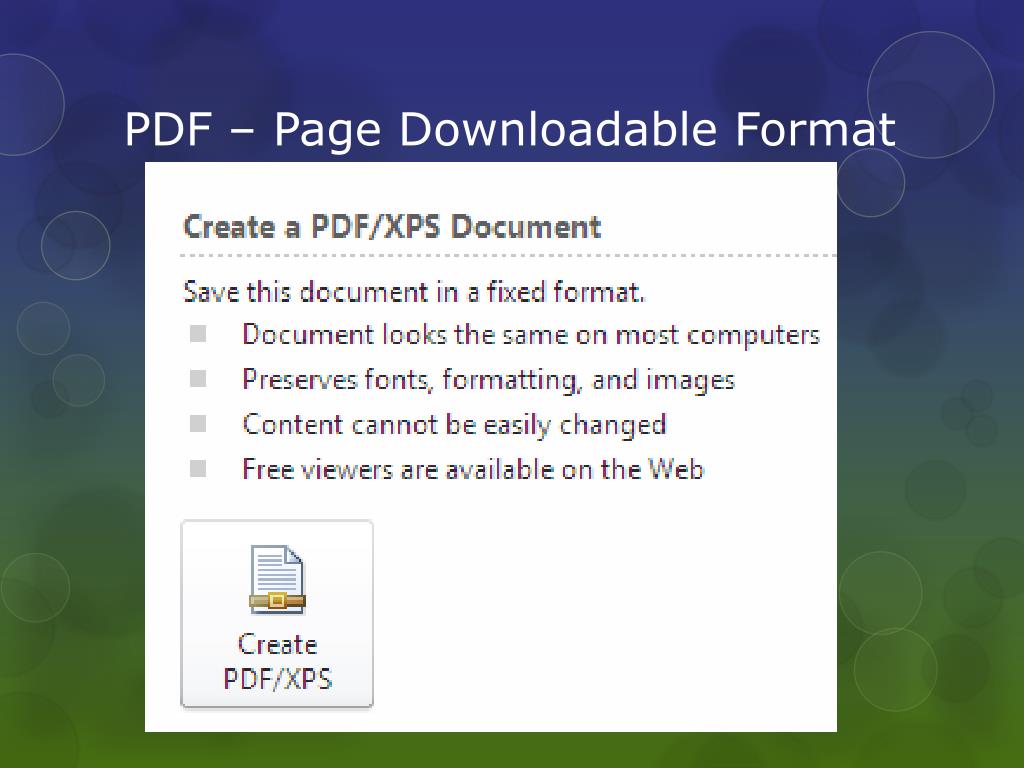Select 'Free viewers are available on the Web'
The image size is (1024, 768).
473,469
